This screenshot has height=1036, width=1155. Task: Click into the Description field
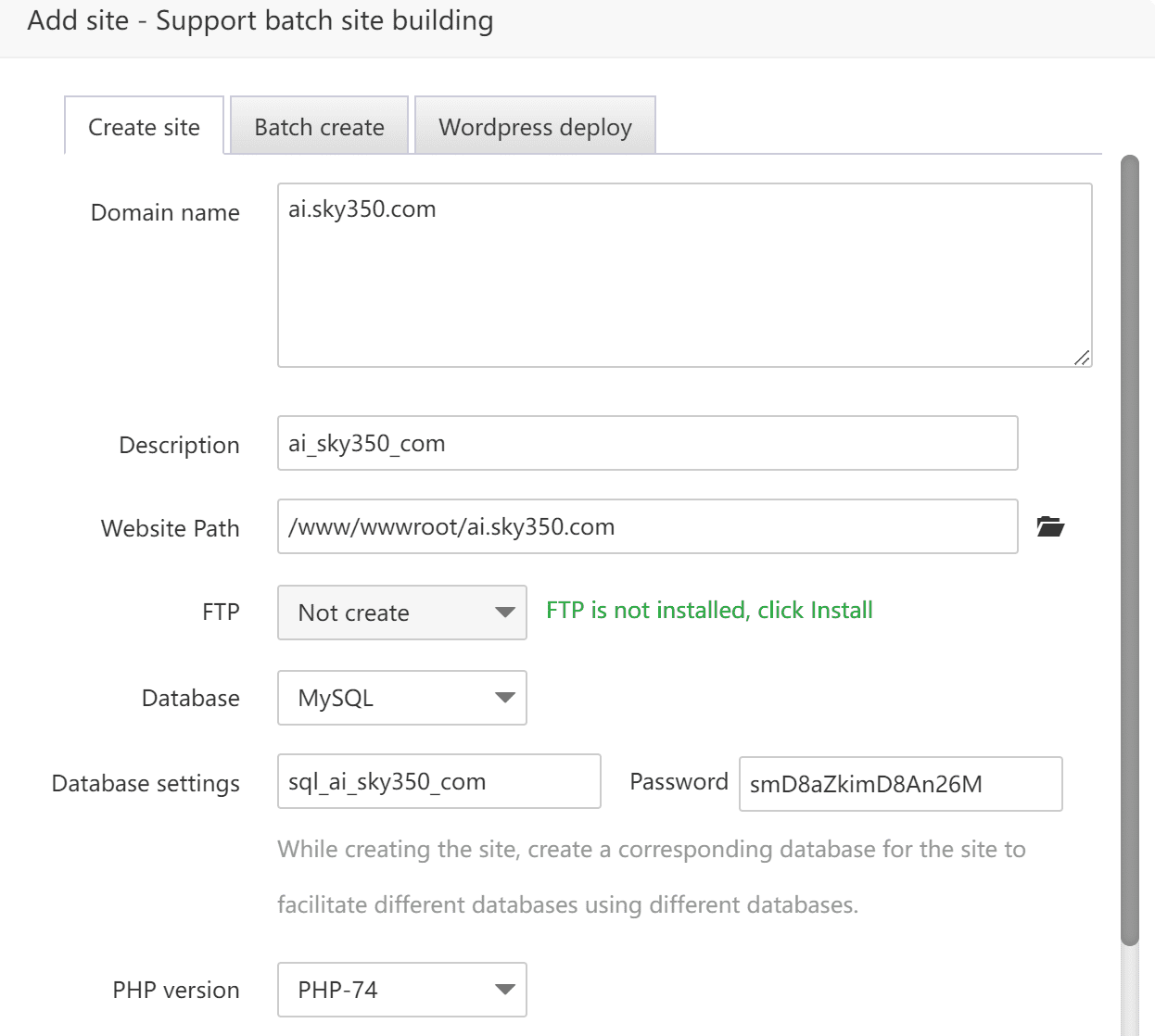point(647,444)
